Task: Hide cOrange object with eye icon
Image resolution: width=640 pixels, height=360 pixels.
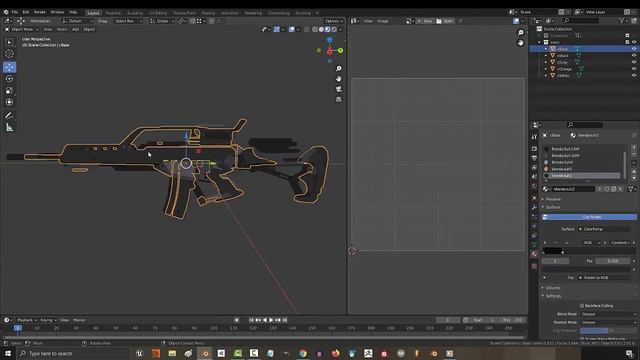Action: click(x=634, y=69)
